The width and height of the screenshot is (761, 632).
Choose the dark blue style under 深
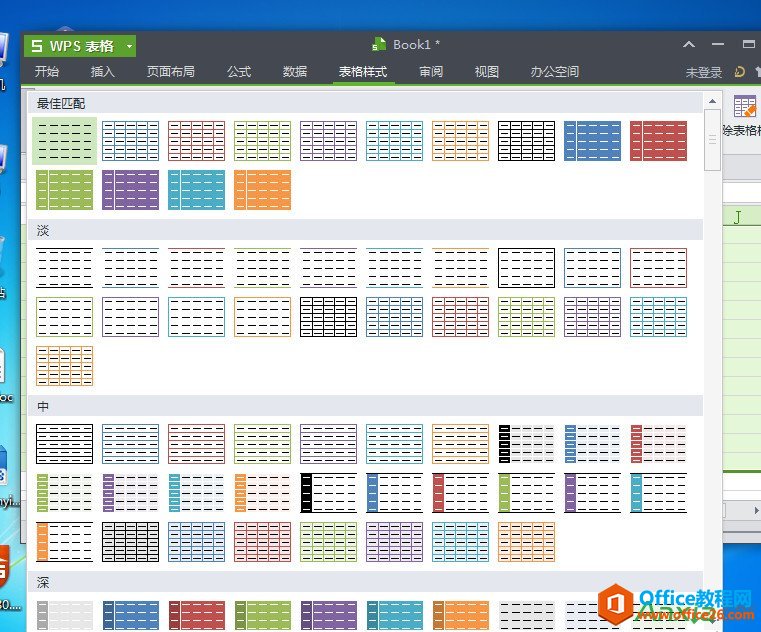tap(131, 615)
